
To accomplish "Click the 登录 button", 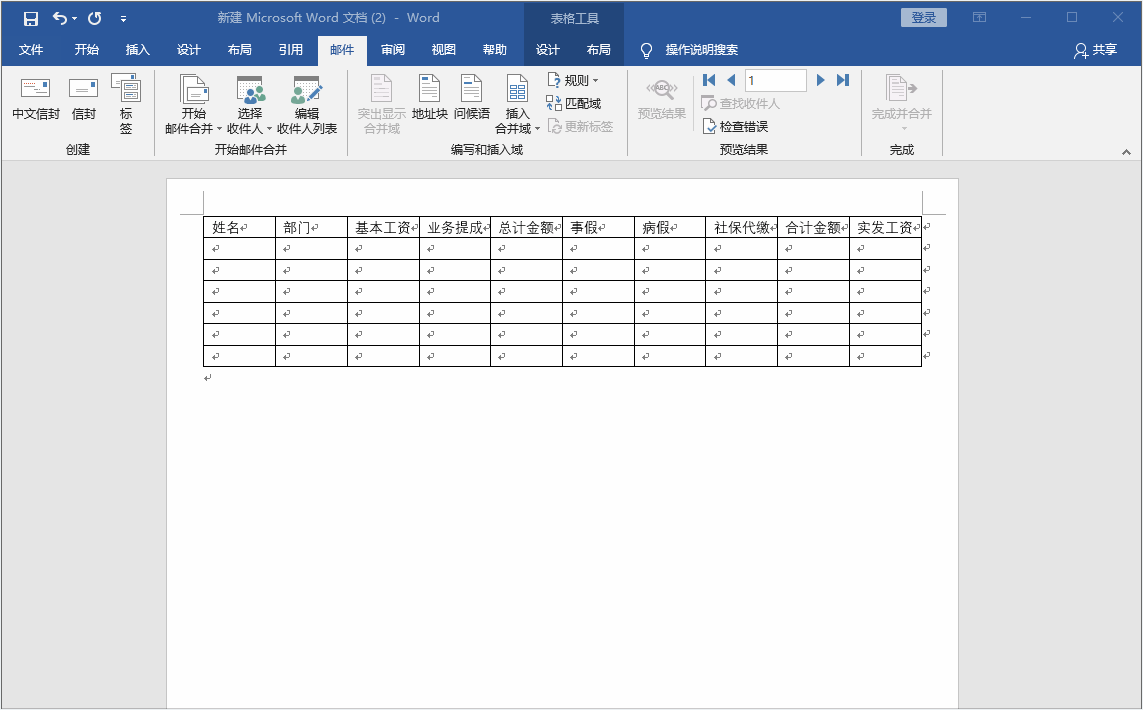I will pos(922,17).
